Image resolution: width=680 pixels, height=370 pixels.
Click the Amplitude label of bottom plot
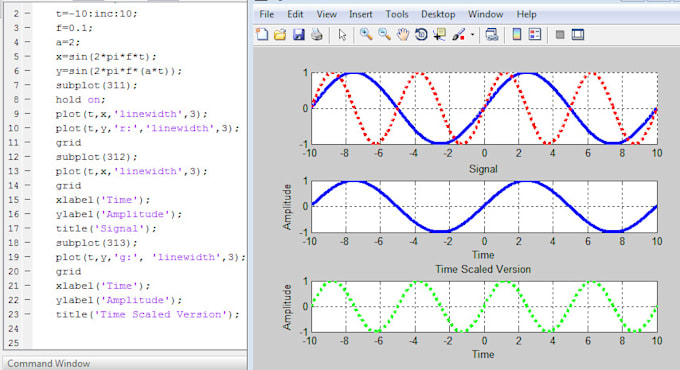coord(287,307)
